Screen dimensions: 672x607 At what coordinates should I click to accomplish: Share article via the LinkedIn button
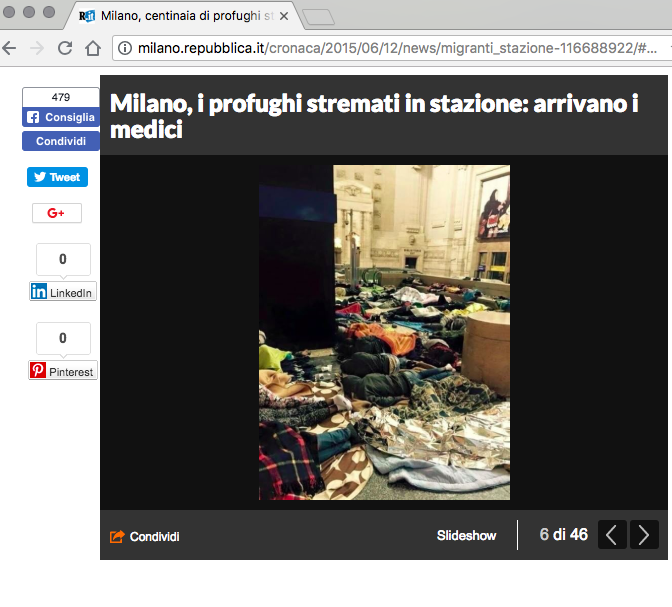coord(63,292)
